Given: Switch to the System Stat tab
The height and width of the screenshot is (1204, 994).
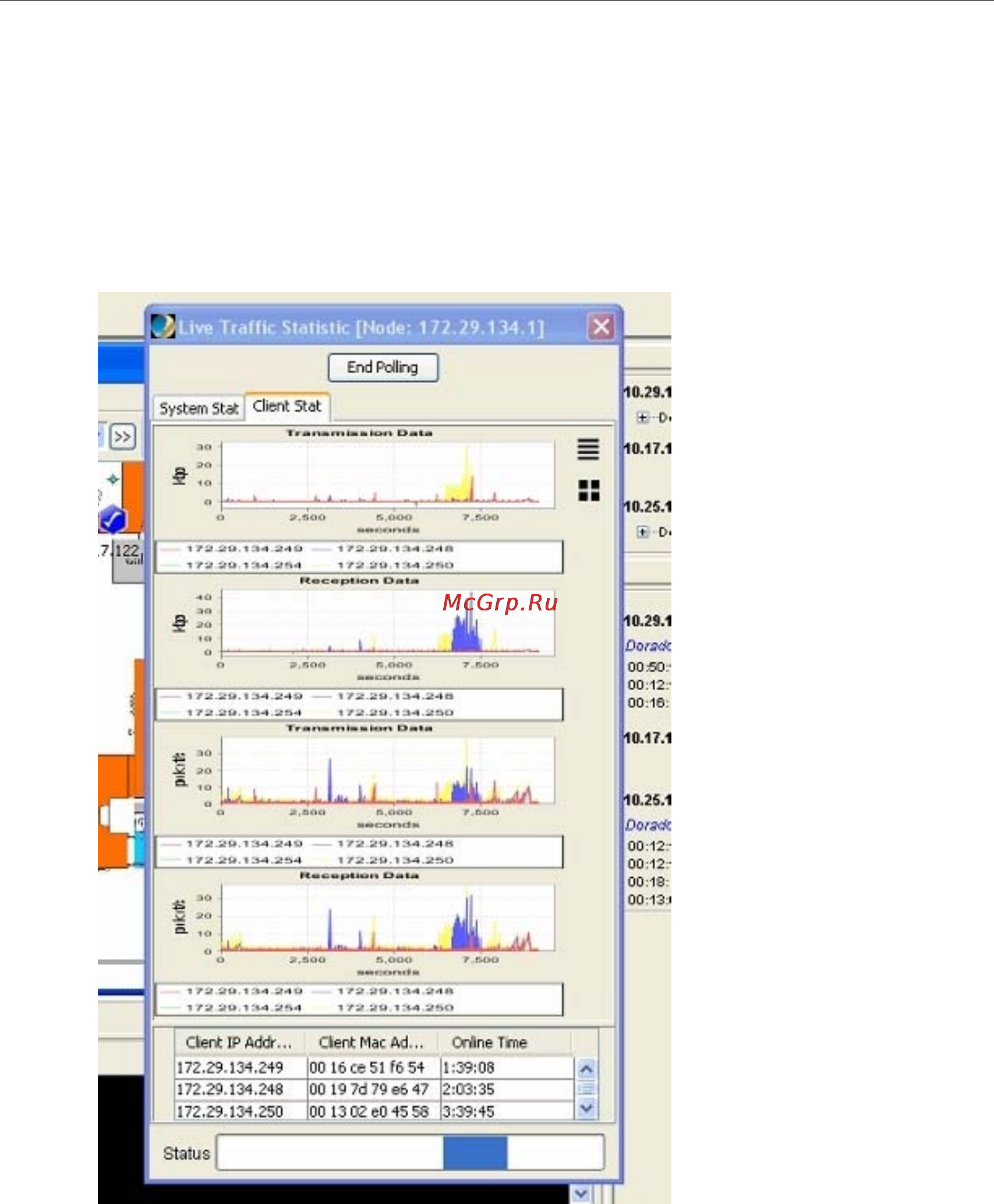Looking at the screenshot, I should pos(199,408).
